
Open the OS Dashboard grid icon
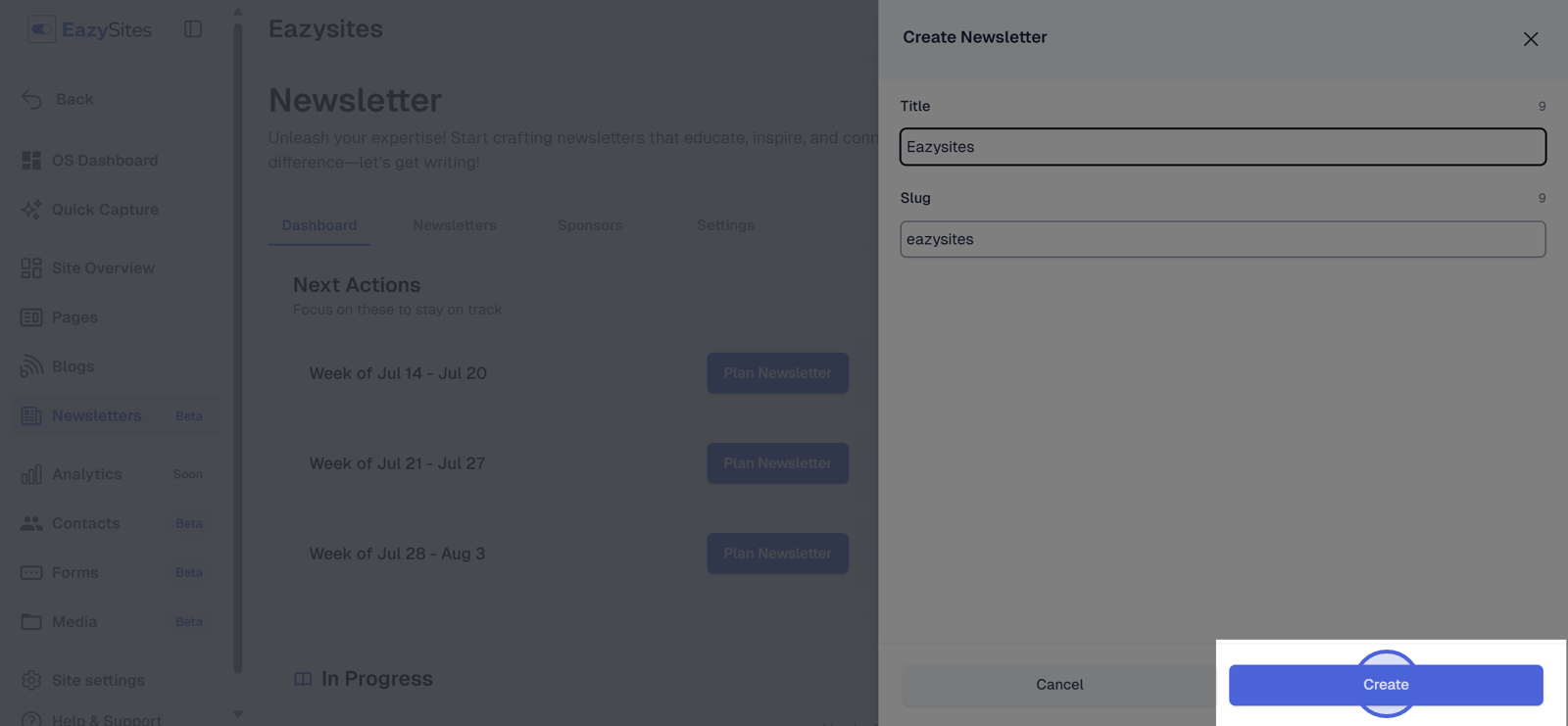point(31,160)
